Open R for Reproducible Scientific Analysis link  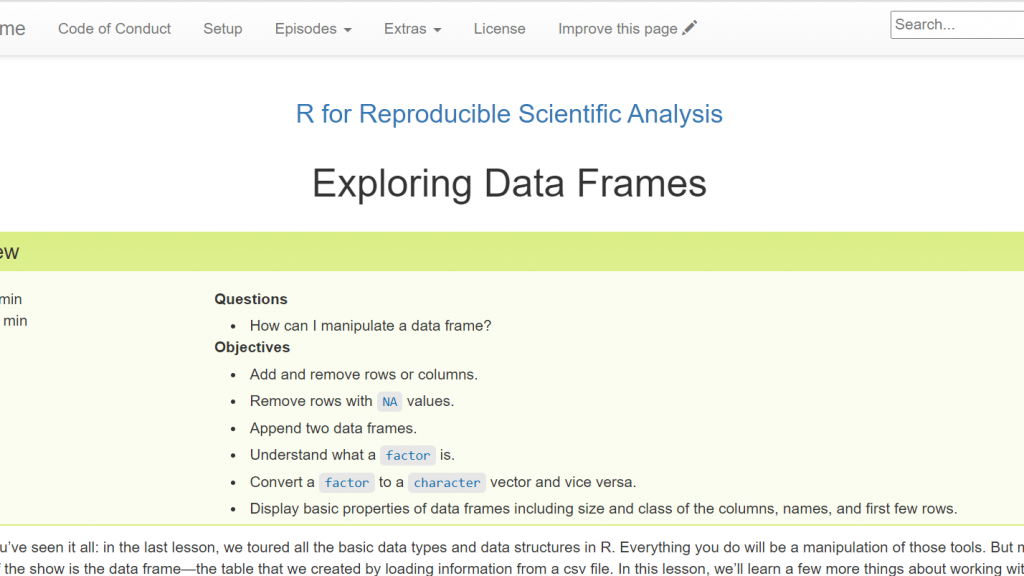point(509,114)
